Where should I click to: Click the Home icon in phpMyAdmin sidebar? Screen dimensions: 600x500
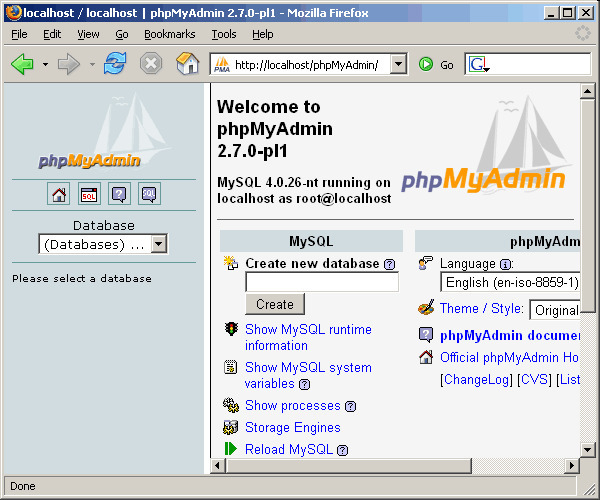59,195
